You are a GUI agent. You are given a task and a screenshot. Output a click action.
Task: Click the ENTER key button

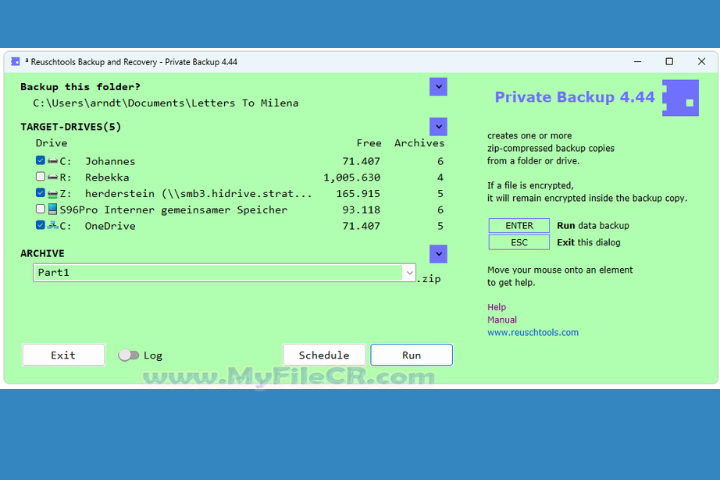(519, 226)
